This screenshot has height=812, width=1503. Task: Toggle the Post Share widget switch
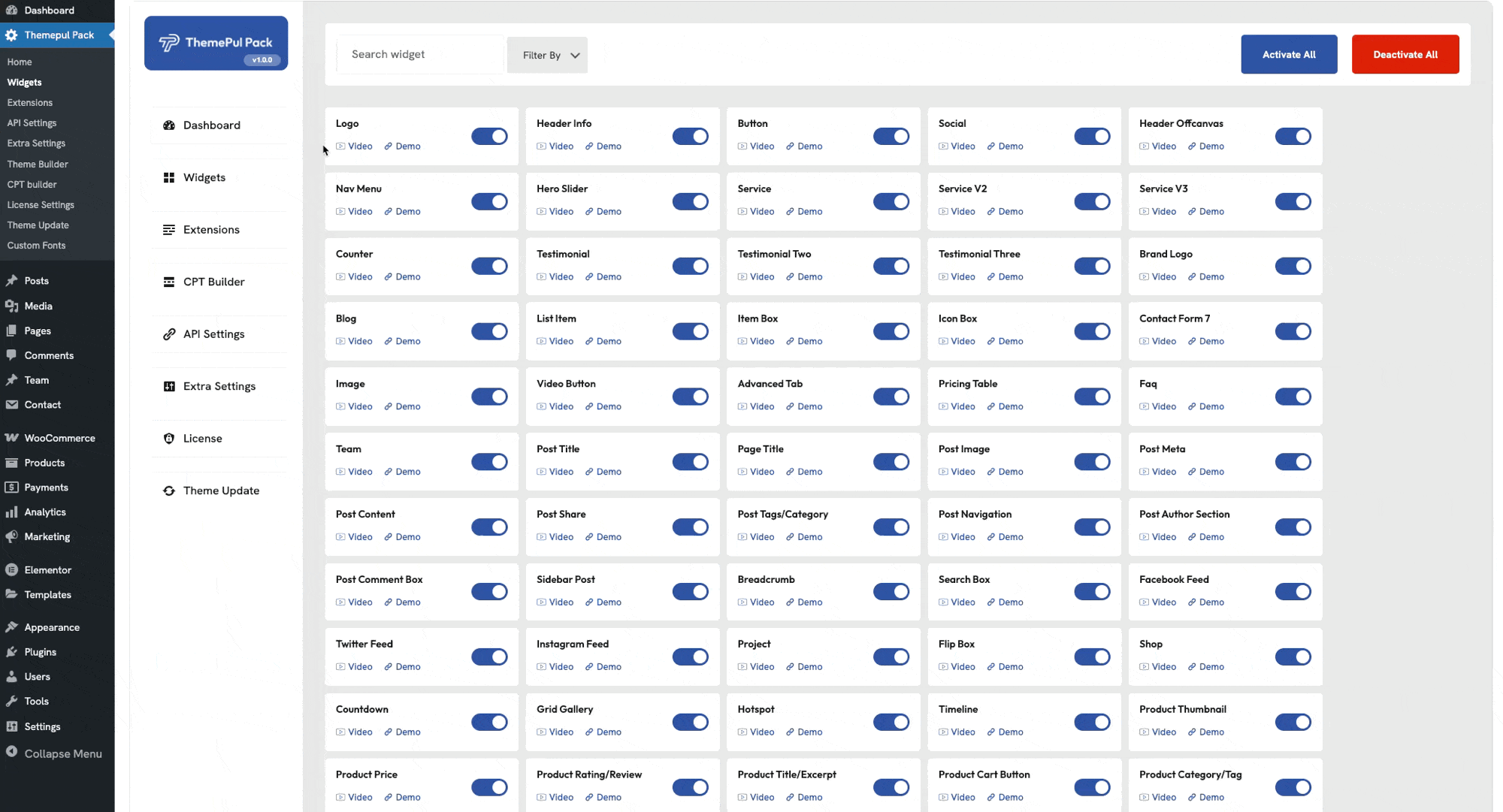point(690,527)
